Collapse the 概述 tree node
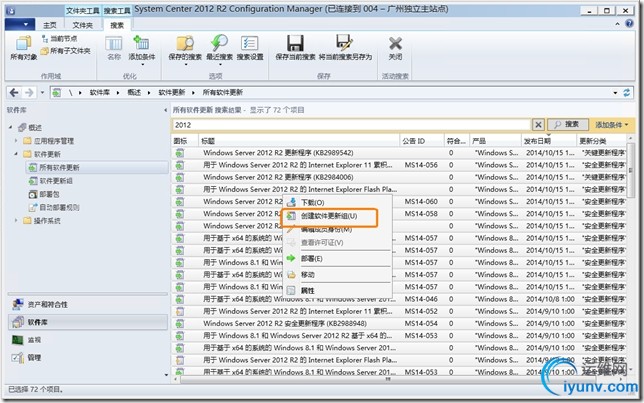 tap(11, 127)
